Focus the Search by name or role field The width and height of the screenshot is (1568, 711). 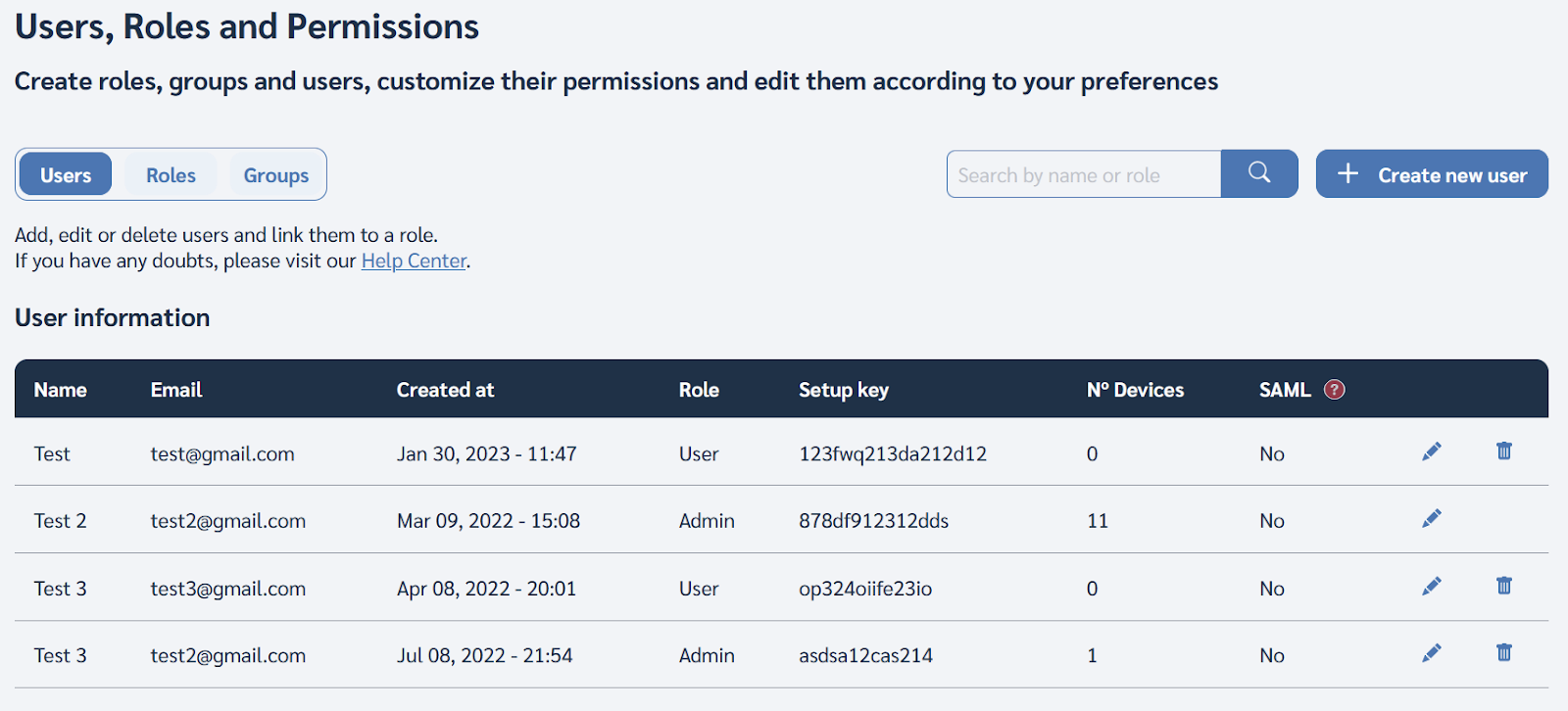tap(1083, 175)
